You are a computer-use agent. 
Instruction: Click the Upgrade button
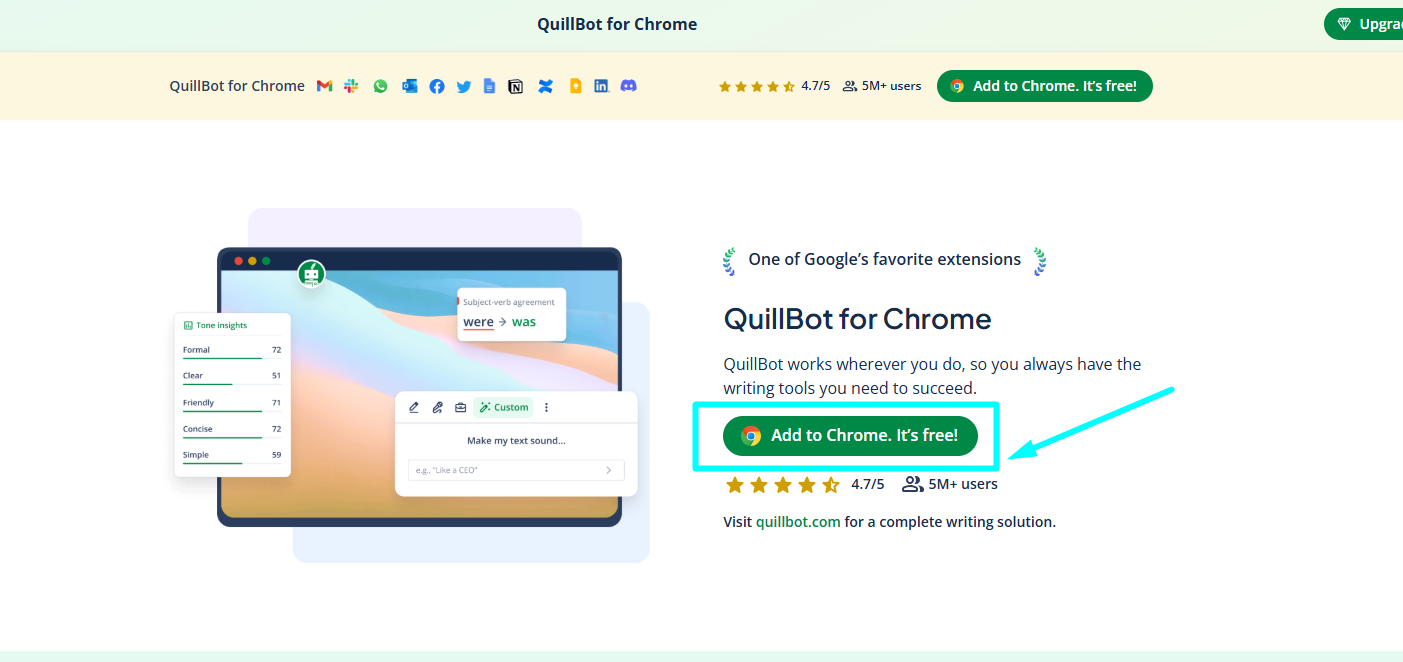(x=1366, y=24)
